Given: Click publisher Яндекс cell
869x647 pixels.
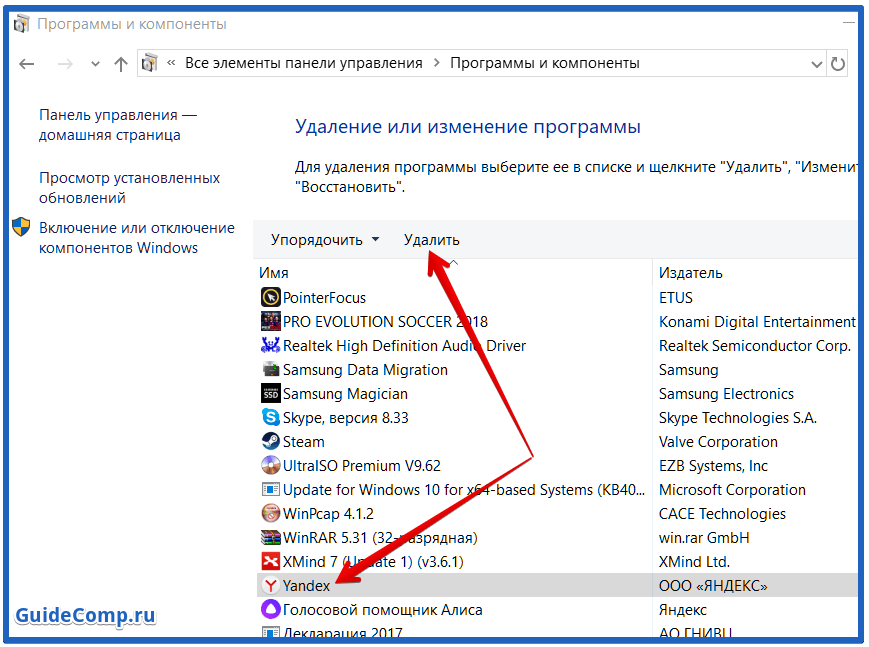Looking at the screenshot, I should click(682, 610).
